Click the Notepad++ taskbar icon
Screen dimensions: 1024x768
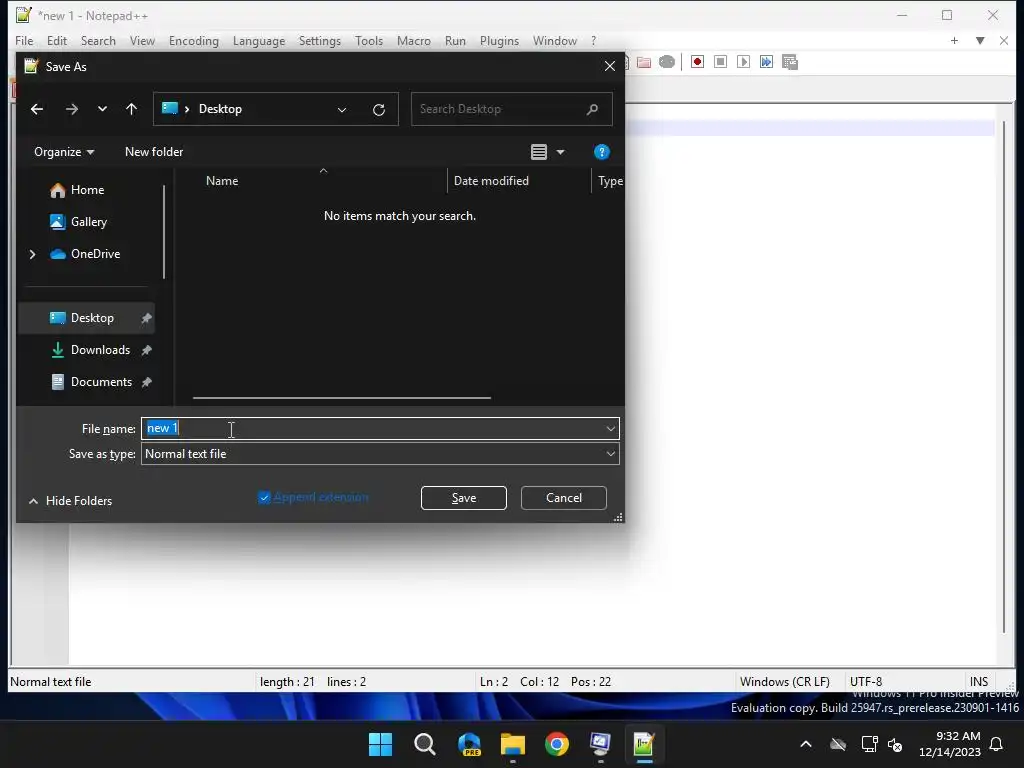pos(644,744)
